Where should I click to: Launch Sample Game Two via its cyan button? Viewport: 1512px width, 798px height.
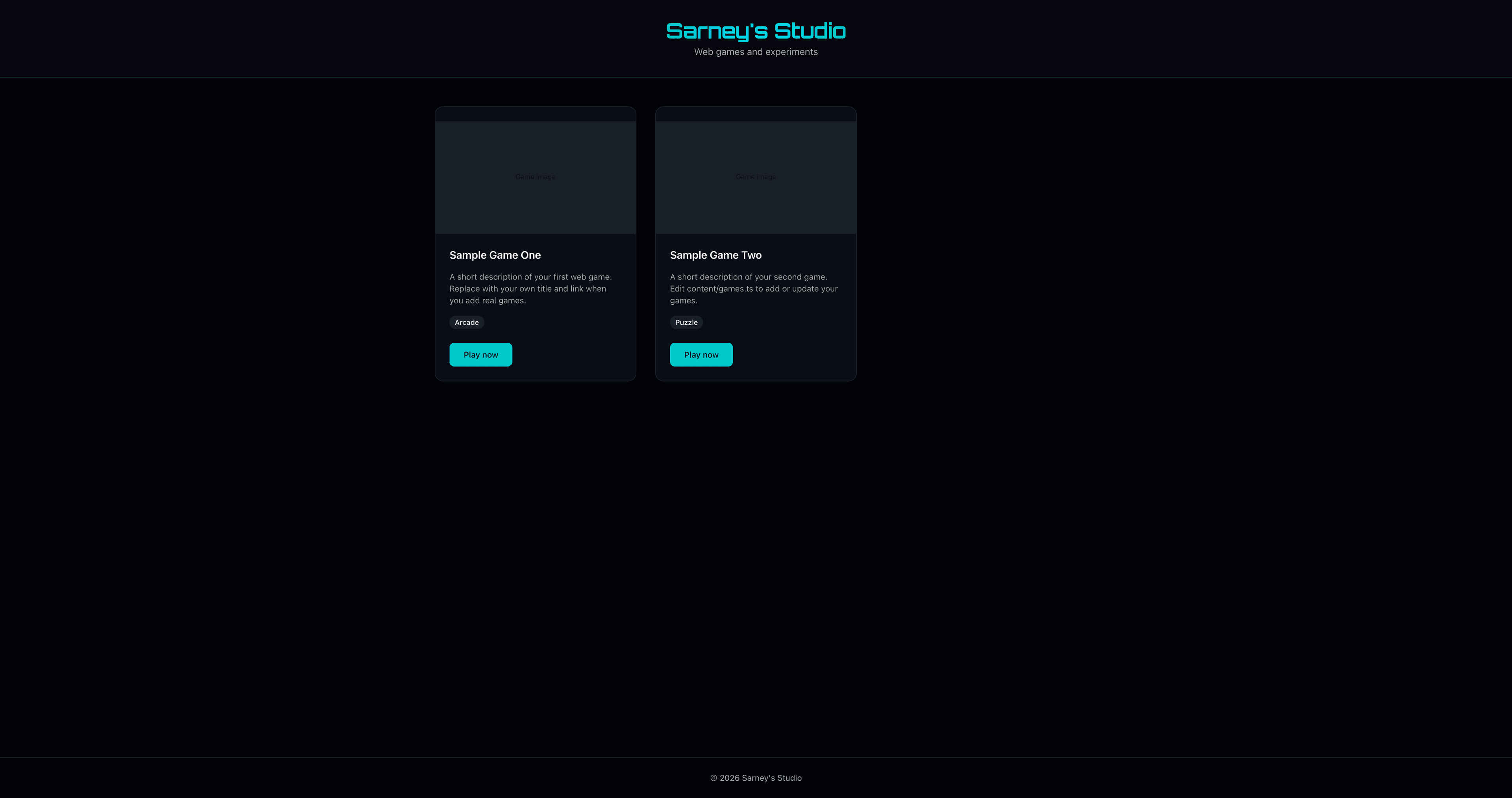701,354
